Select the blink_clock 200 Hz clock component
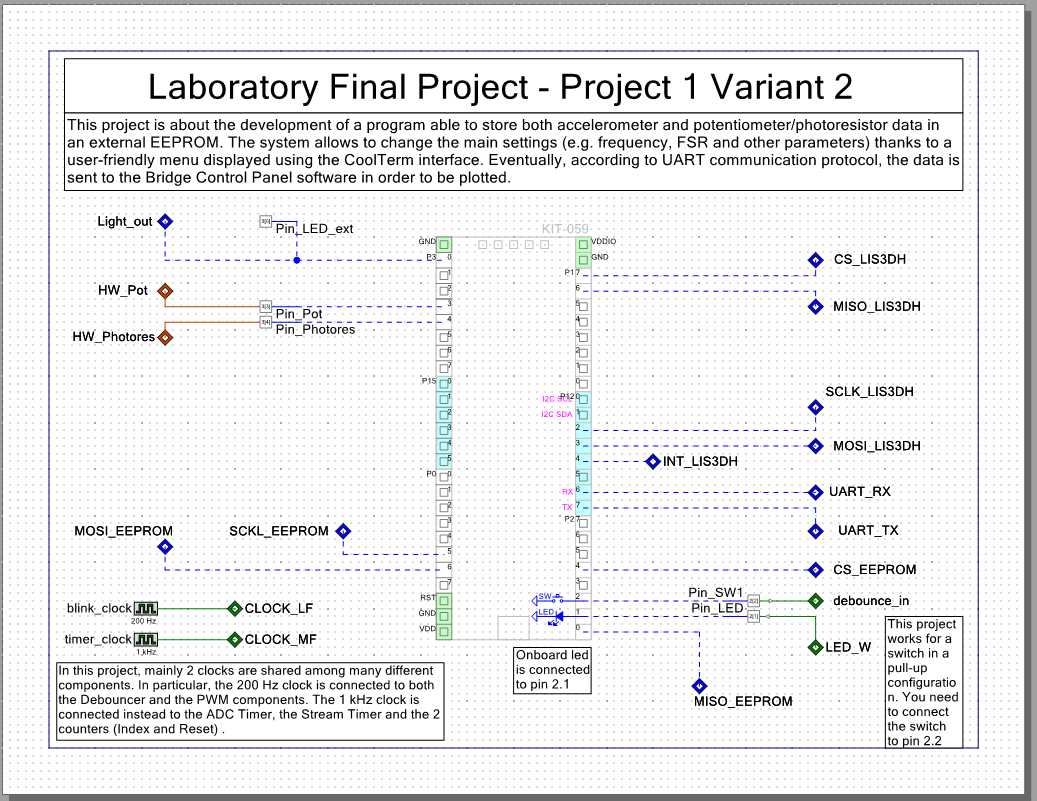 click(146, 608)
